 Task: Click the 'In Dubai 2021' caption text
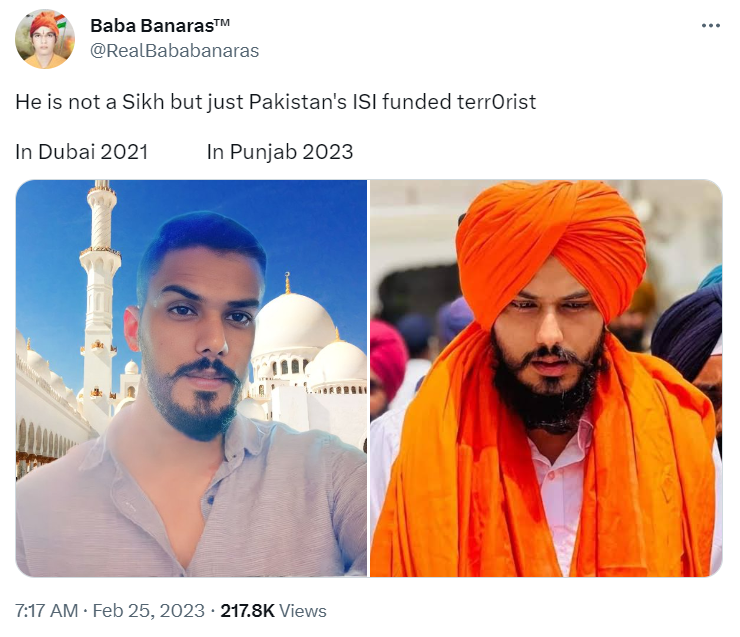click(x=82, y=152)
